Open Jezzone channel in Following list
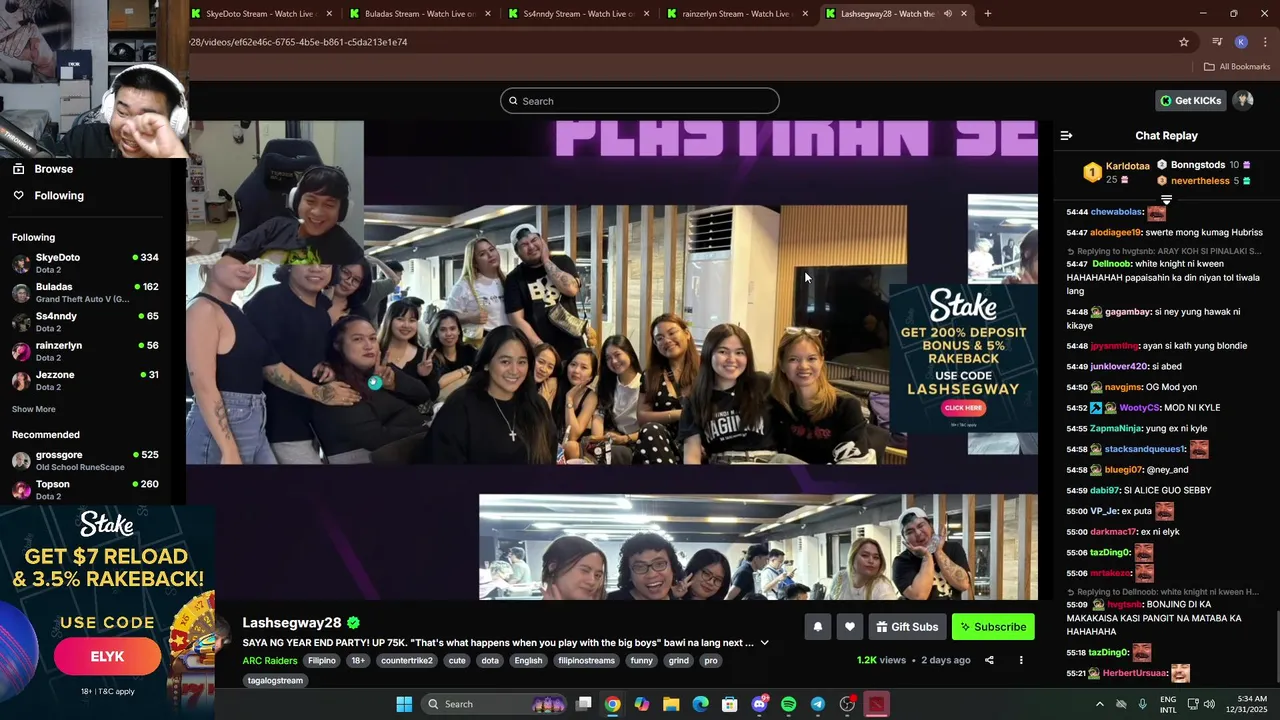This screenshot has height=720, width=1280. (85, 380)
